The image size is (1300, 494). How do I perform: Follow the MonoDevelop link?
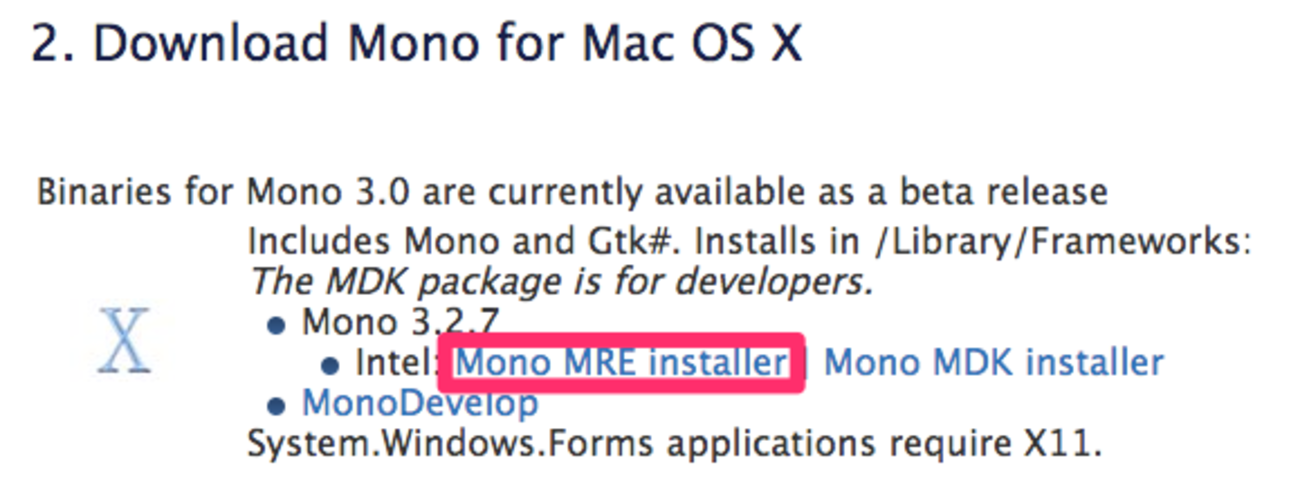click(x=420, y=403)
